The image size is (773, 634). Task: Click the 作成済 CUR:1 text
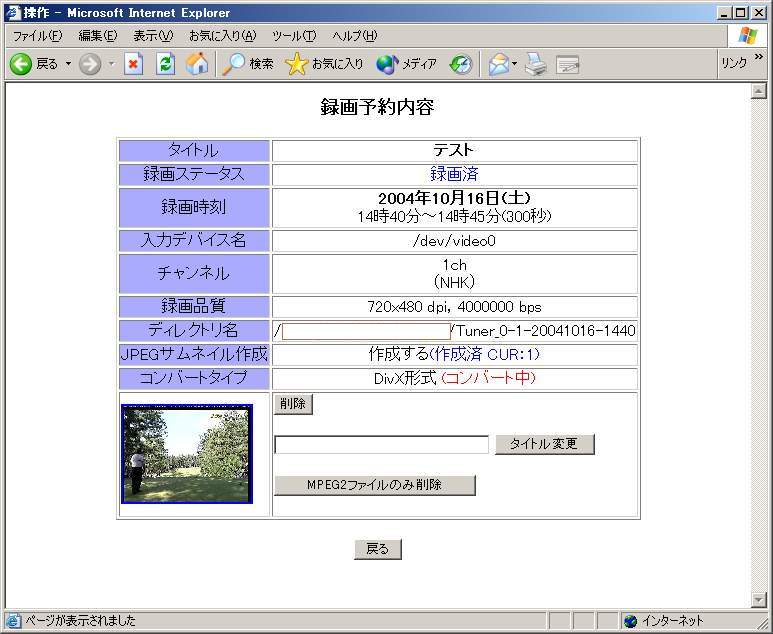tap(485, 354)
